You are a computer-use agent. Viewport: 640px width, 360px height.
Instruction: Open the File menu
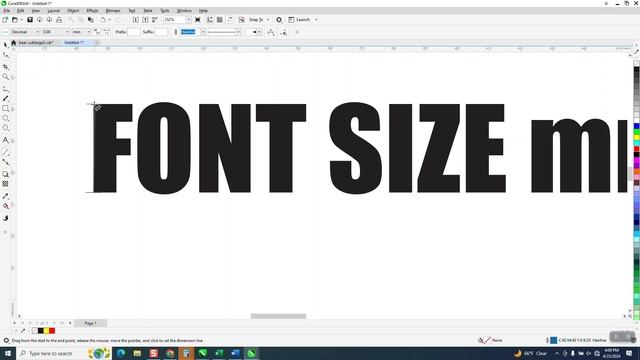click(7, 11)
